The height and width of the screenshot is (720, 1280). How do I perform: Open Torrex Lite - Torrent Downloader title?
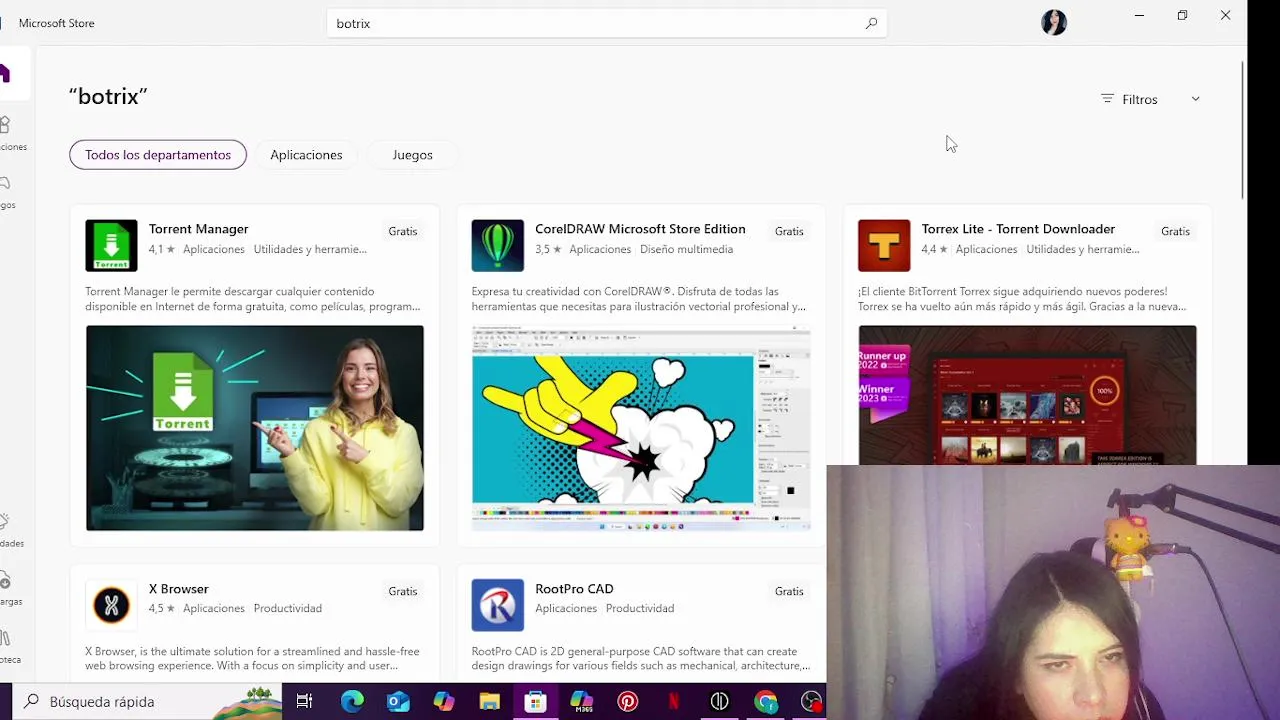tap(1018, 229)
